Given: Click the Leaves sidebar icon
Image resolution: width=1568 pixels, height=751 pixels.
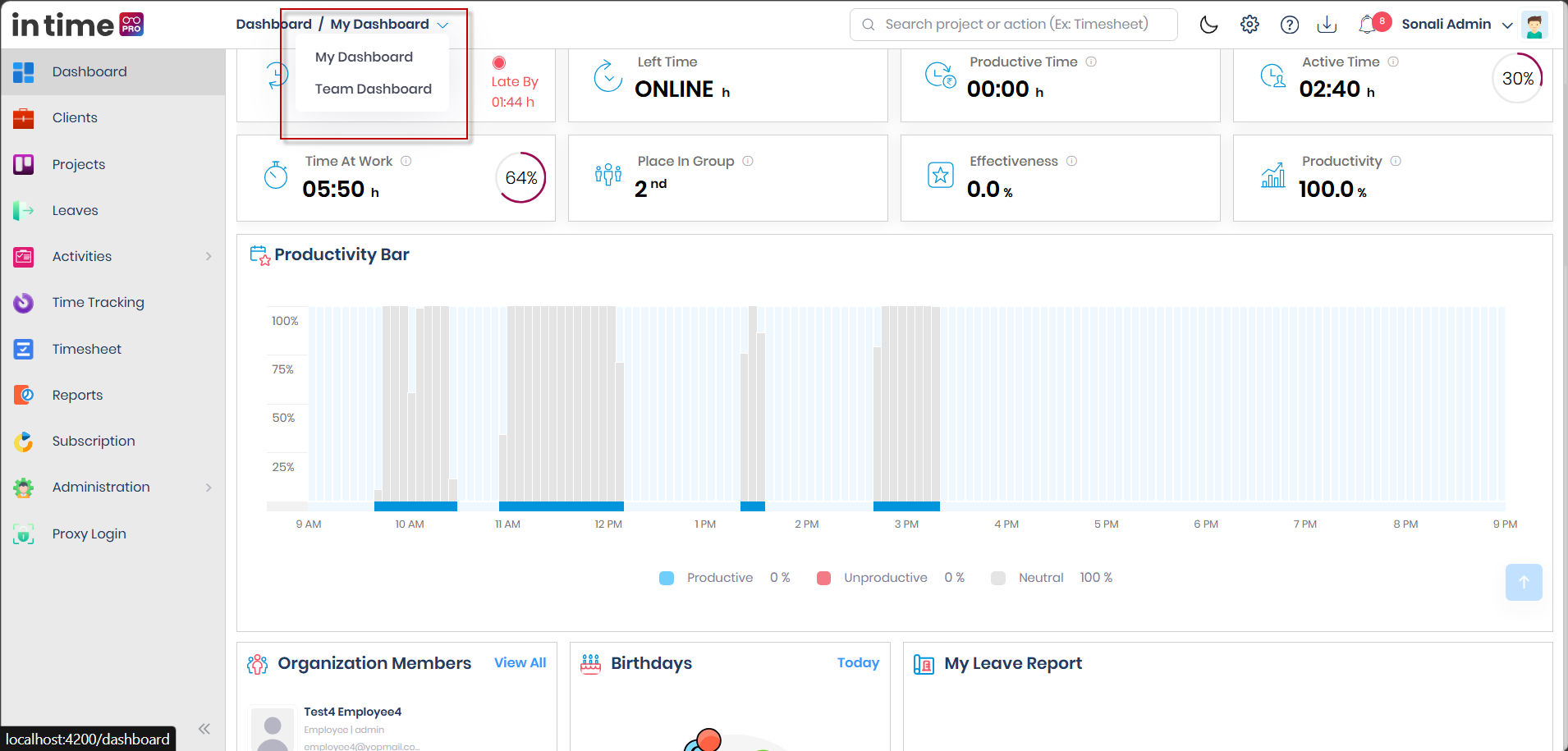Looking at the screenshot, I should click(x=24, y=211).
